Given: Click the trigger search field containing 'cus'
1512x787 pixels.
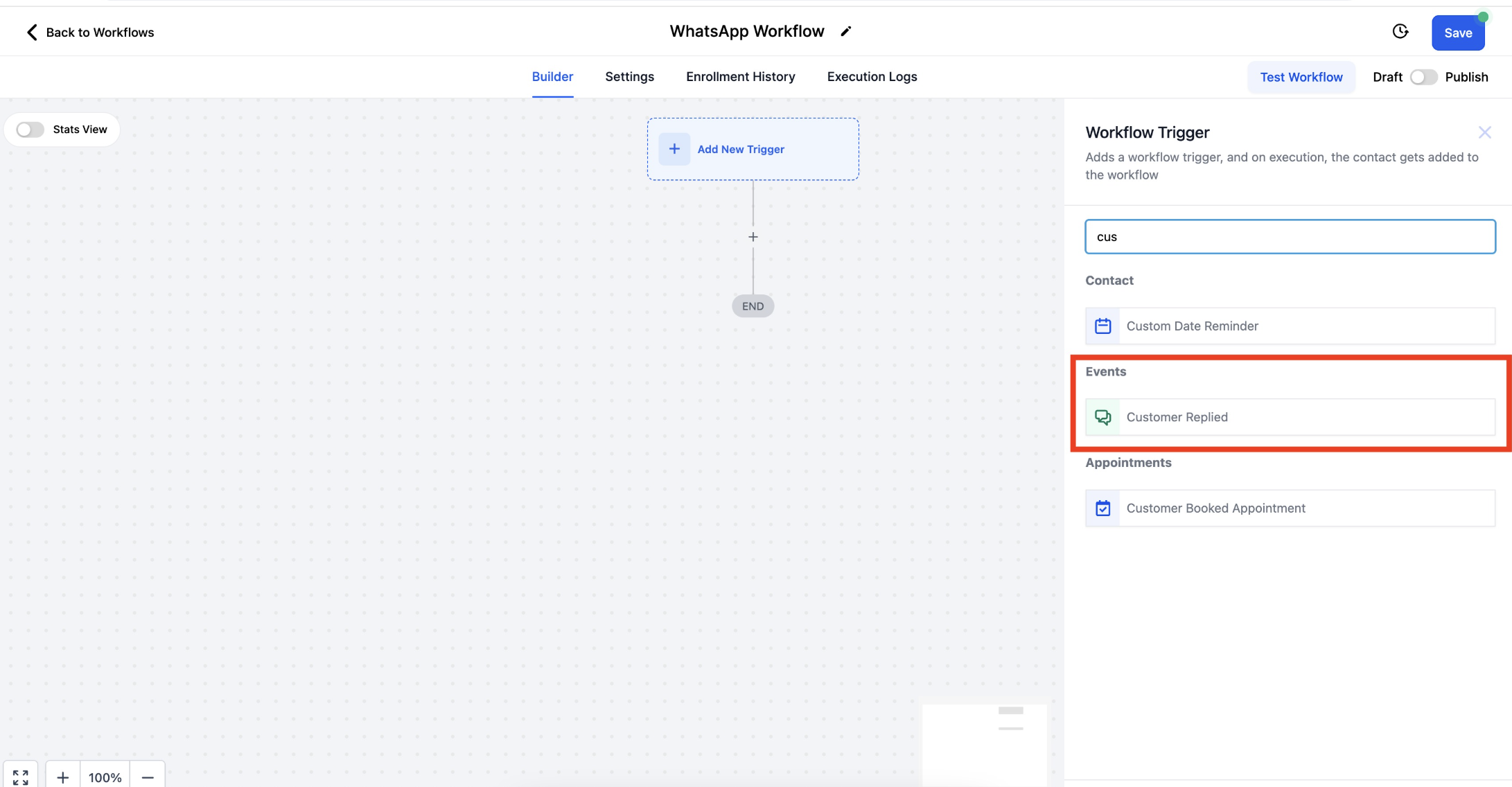Looking at the screenshot, I should [x=1290, y=237].
